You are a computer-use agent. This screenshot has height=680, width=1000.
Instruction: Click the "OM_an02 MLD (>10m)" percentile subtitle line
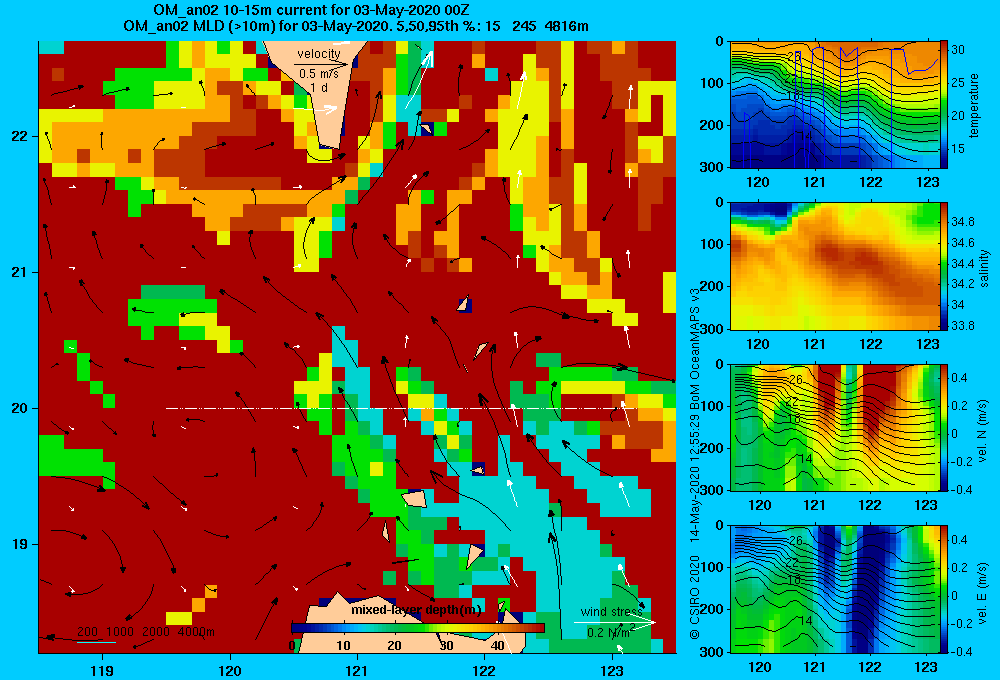(356, 26)
